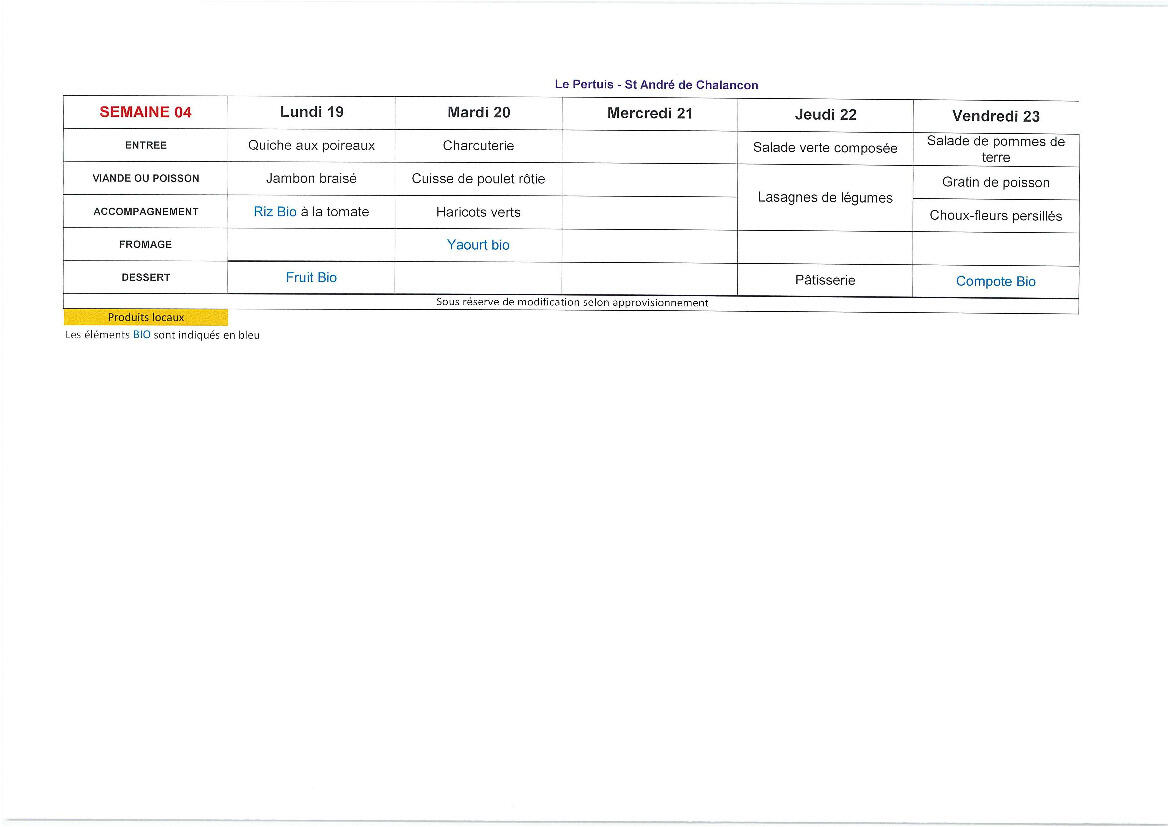The image size is (1169, 827).
Task: Select the DESSERT row label
Action: click(145, 277)
